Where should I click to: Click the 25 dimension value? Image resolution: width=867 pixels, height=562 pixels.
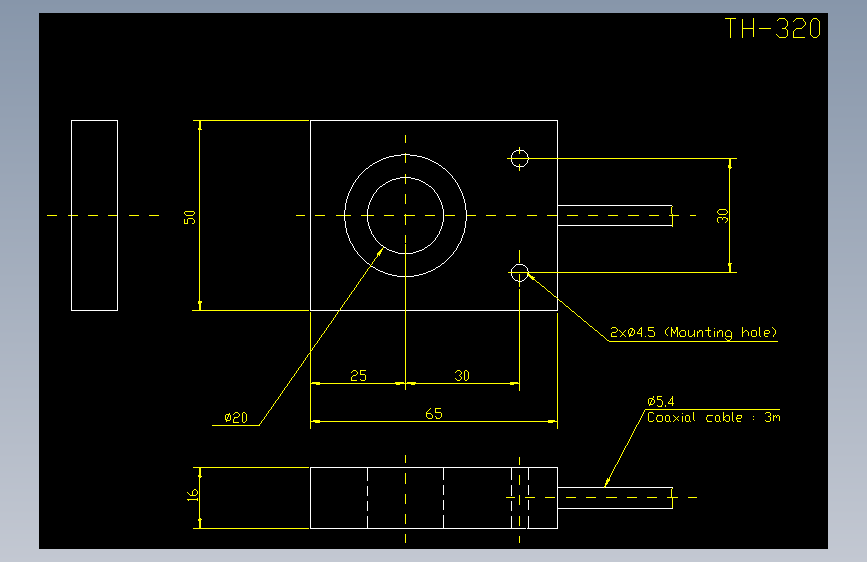pyautogui.click(x=358, y=376)
